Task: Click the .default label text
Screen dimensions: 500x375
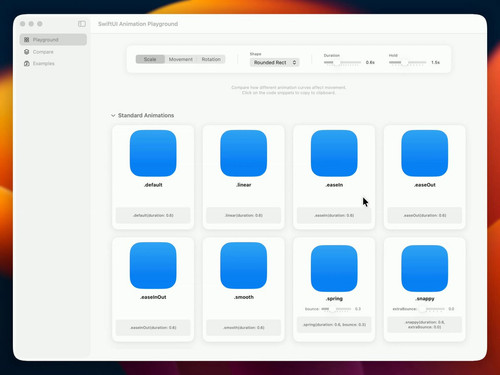Action: pyautogui.click(x=153, y=185)
